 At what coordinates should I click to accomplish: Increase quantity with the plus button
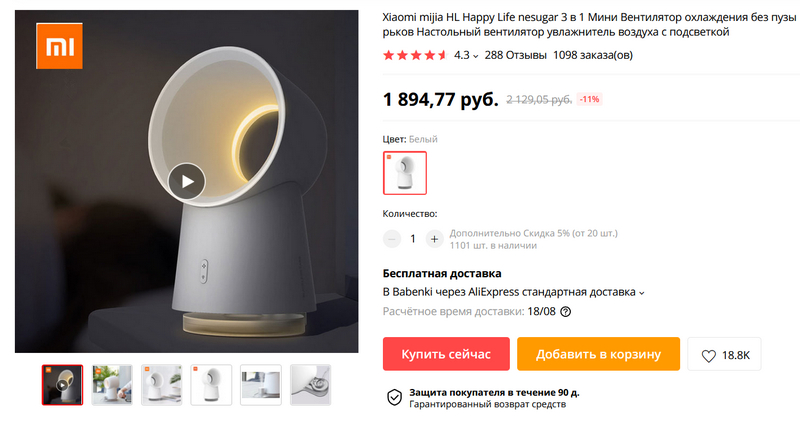(x=434, y=239)
